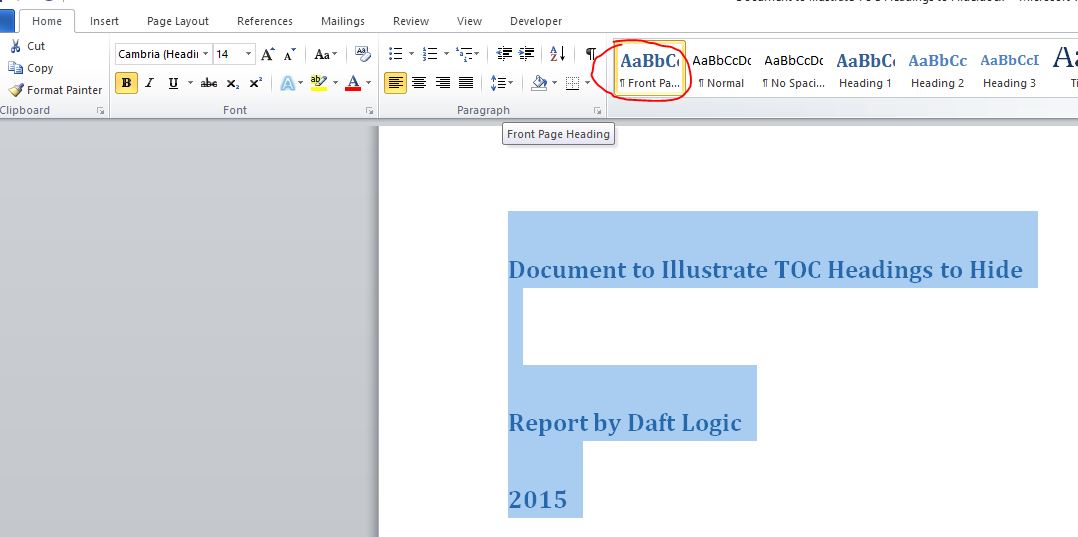Image resolution: width=1078 pixels, height=537 pixels.
Task: Switch to the Insert tab
Action: (x=104, y=21)
